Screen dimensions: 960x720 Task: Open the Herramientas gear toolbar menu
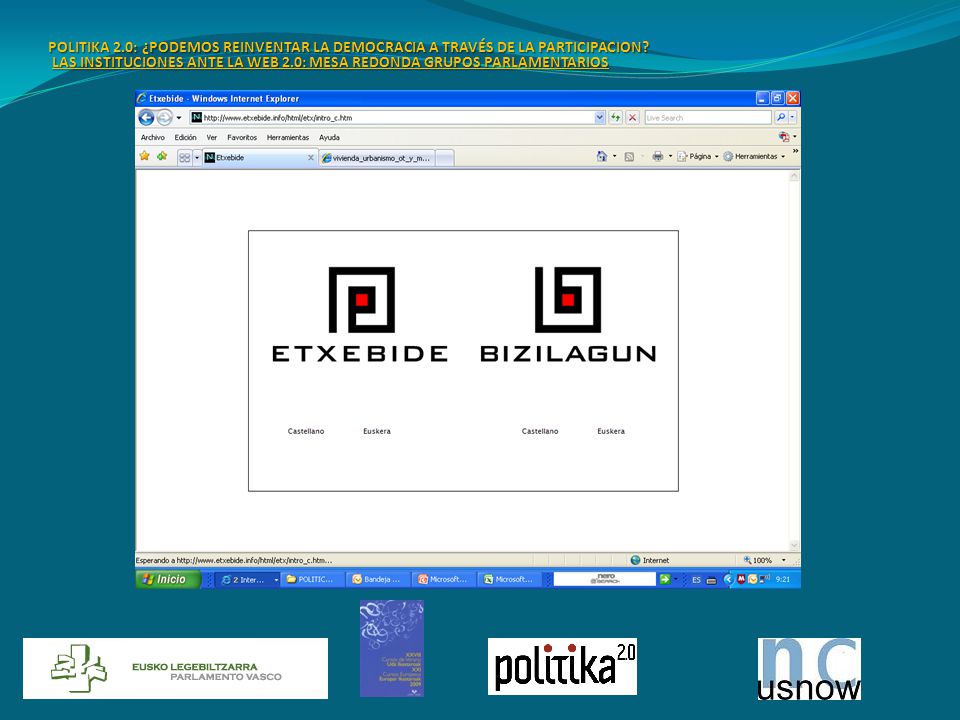click(x=754, y=156)
